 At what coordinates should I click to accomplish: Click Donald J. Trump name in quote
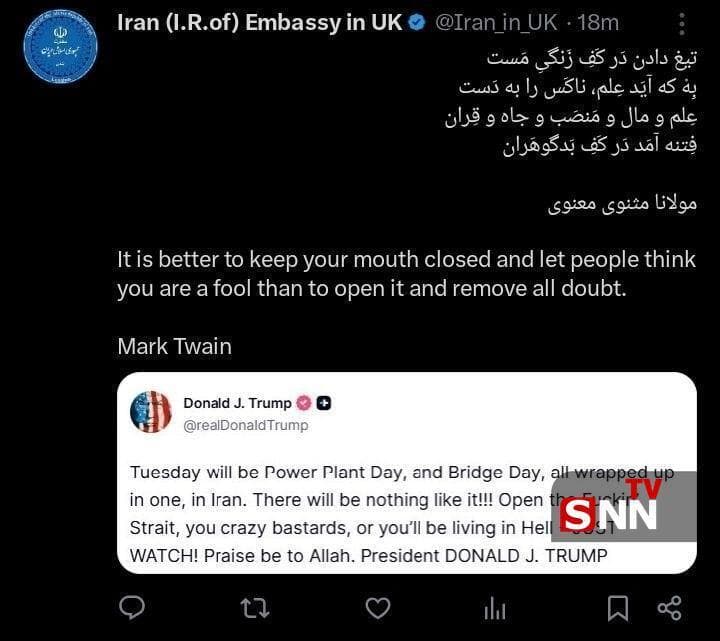(x=237, y=403)
